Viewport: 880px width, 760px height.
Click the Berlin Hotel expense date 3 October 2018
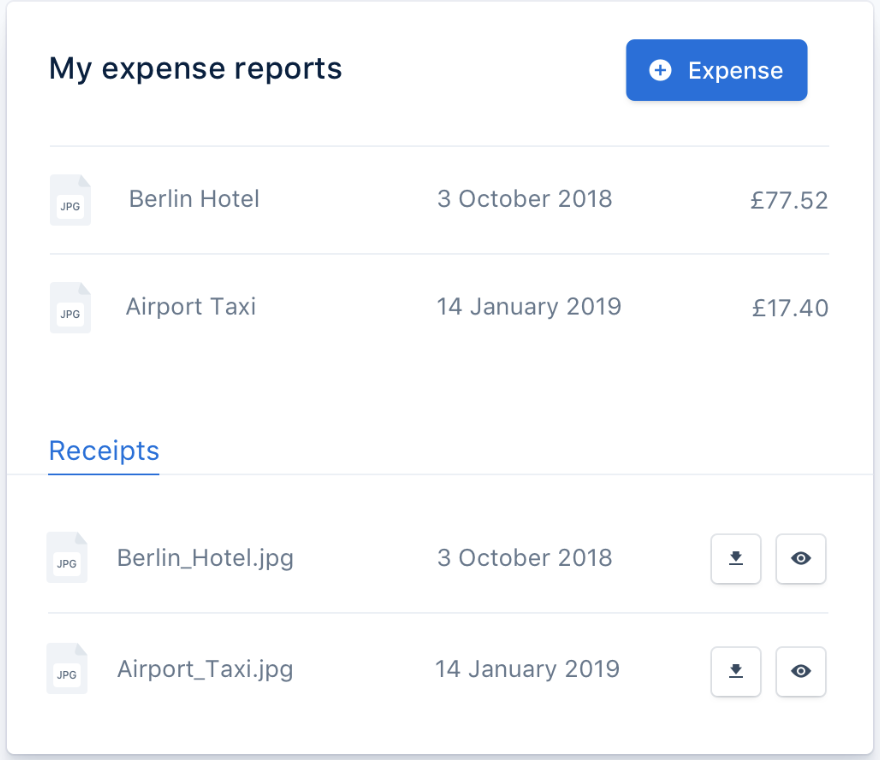(525, 199)
